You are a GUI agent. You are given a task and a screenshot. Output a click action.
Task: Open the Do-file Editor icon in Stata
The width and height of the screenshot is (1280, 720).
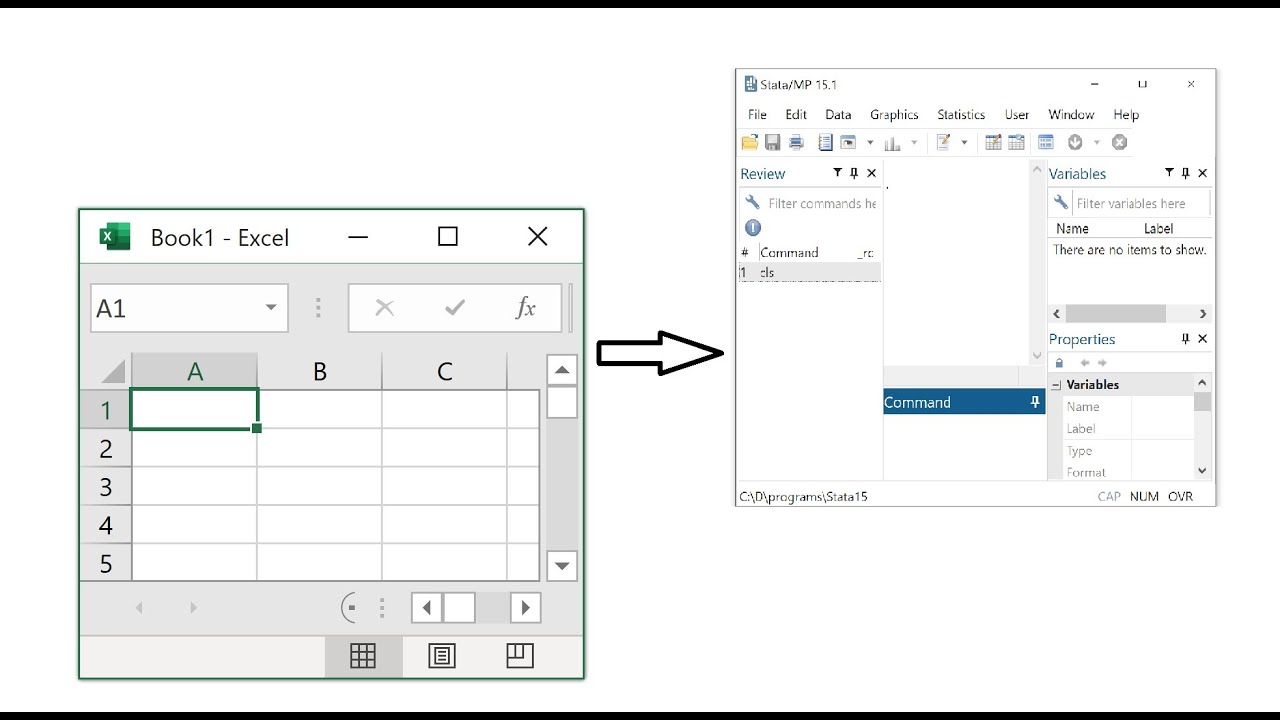pyautogui.click(x=943, y=142)
